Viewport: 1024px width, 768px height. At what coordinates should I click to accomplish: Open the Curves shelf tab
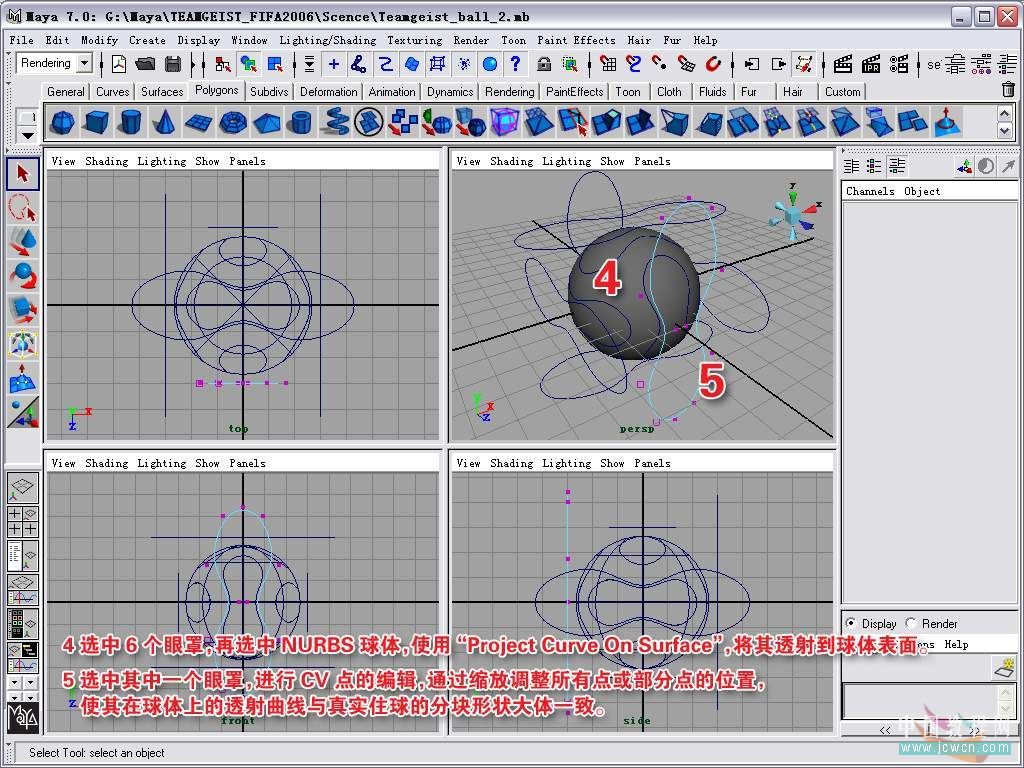(x=113, y=91)
